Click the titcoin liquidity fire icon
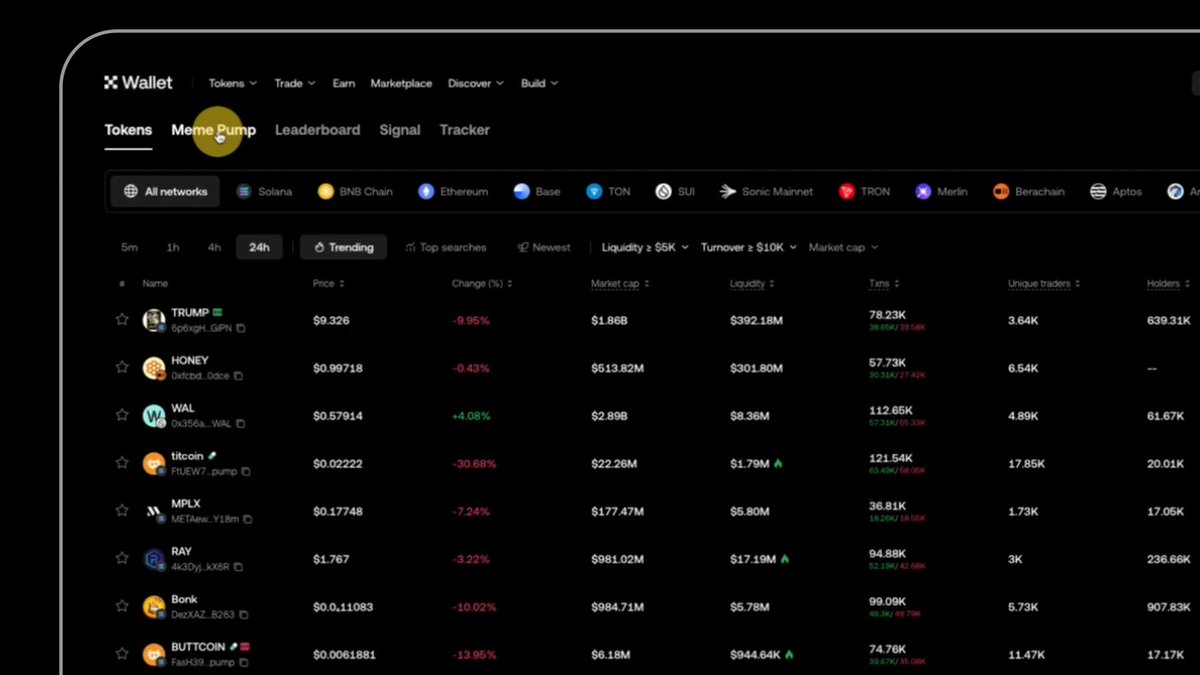Image resolution: width=1200 pixels, height=675 pixels. click(778, 463)
